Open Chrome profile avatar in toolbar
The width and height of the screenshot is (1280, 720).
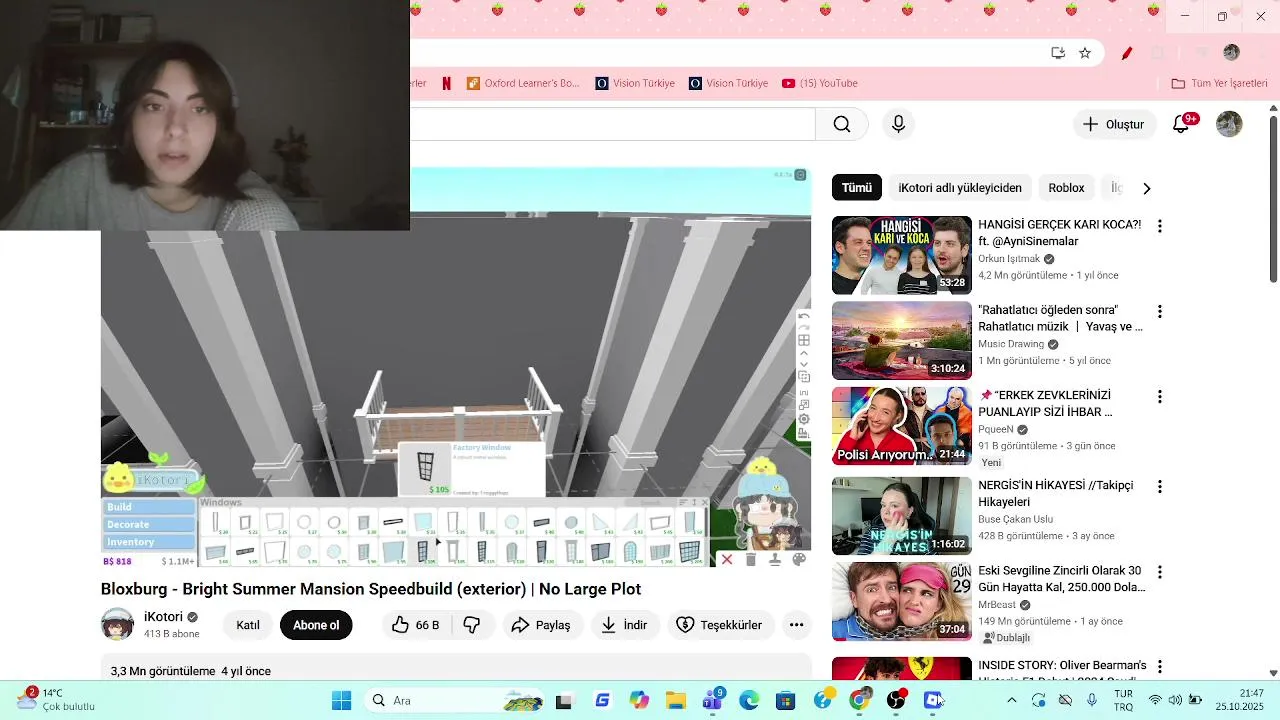point(1231,52)
